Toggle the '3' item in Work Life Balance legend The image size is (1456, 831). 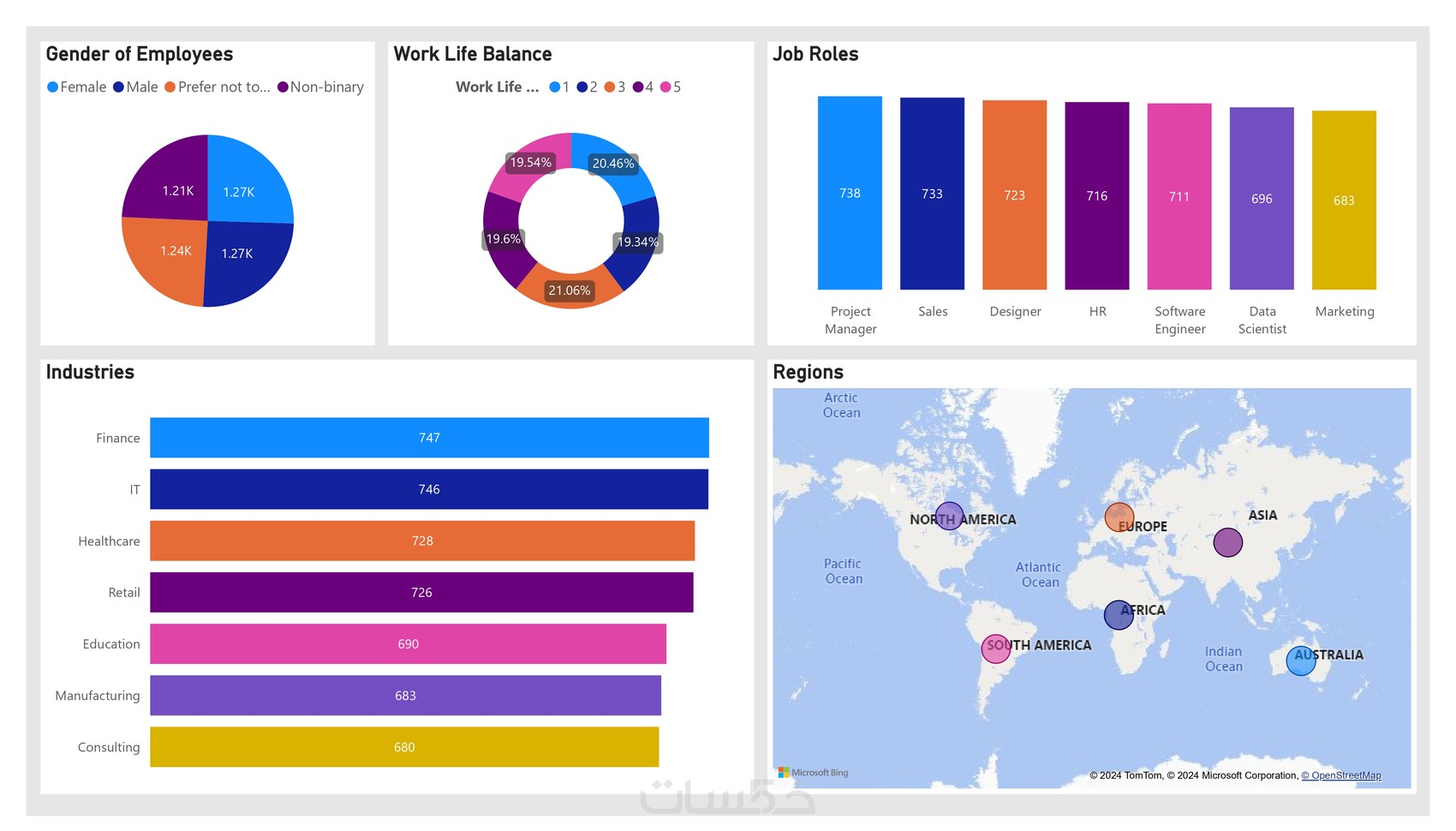coord(610,87)
